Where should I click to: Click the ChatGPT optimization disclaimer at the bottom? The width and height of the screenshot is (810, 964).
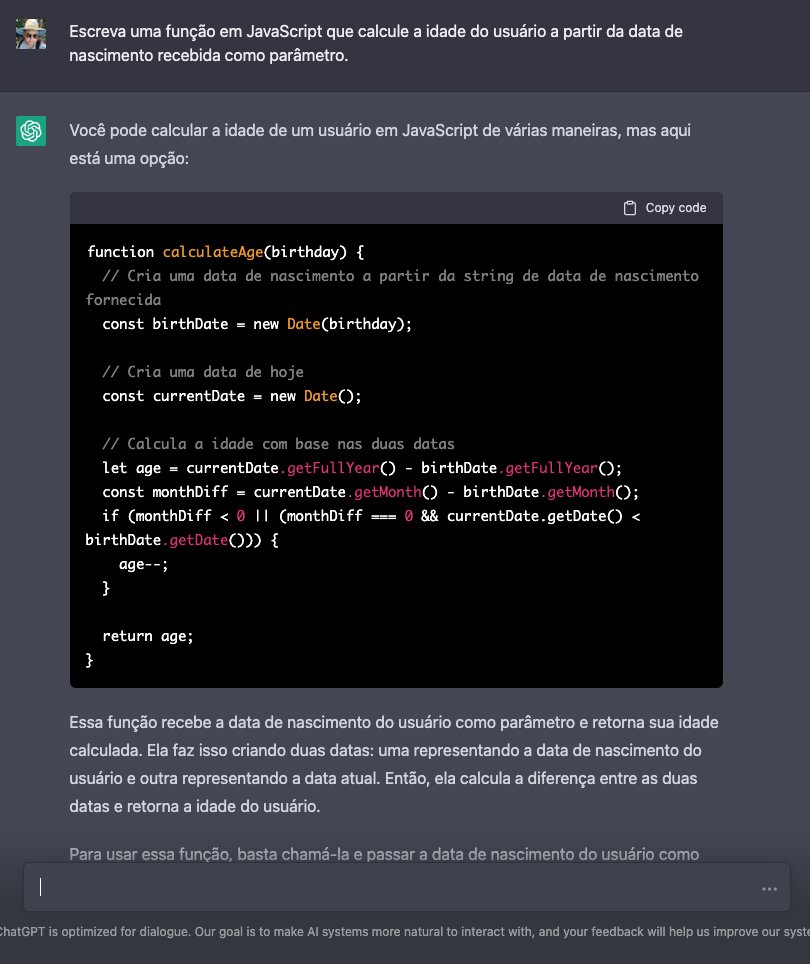tap(400, 931)
